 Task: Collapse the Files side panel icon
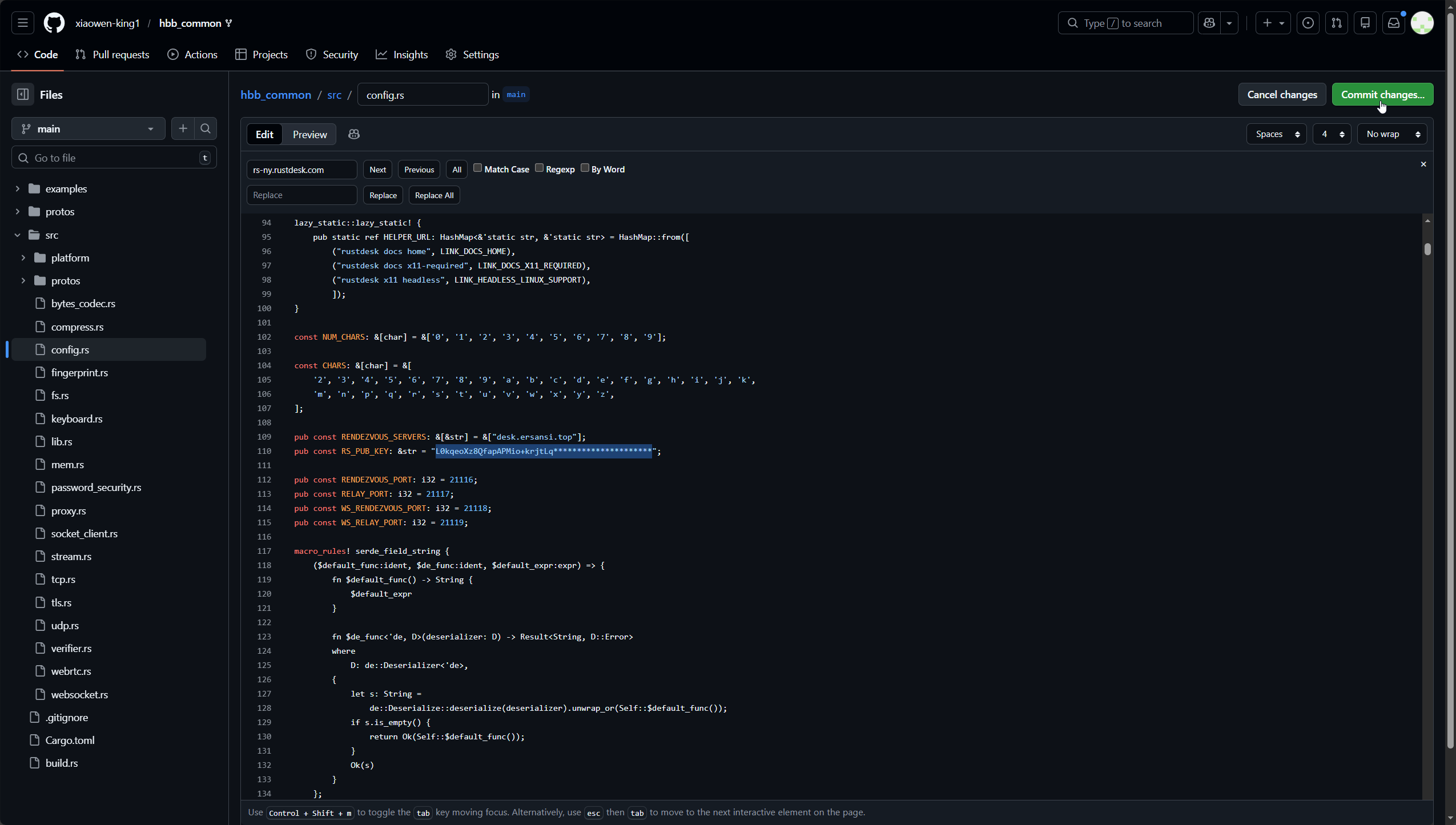coord(23,95)
